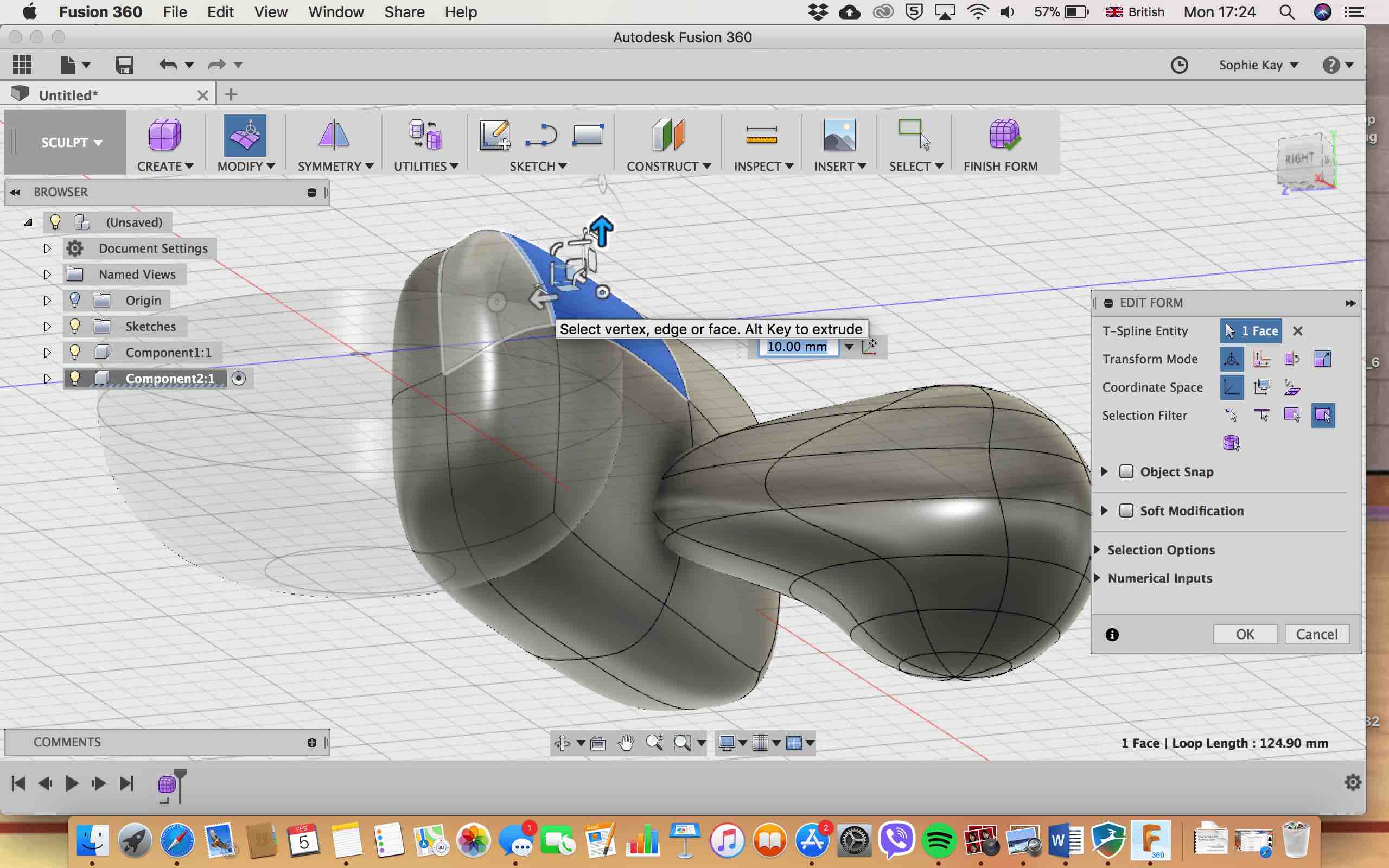Viewport: 1389px width, 868px height.
Task: Click the Insert image icon
Action: 839,136
